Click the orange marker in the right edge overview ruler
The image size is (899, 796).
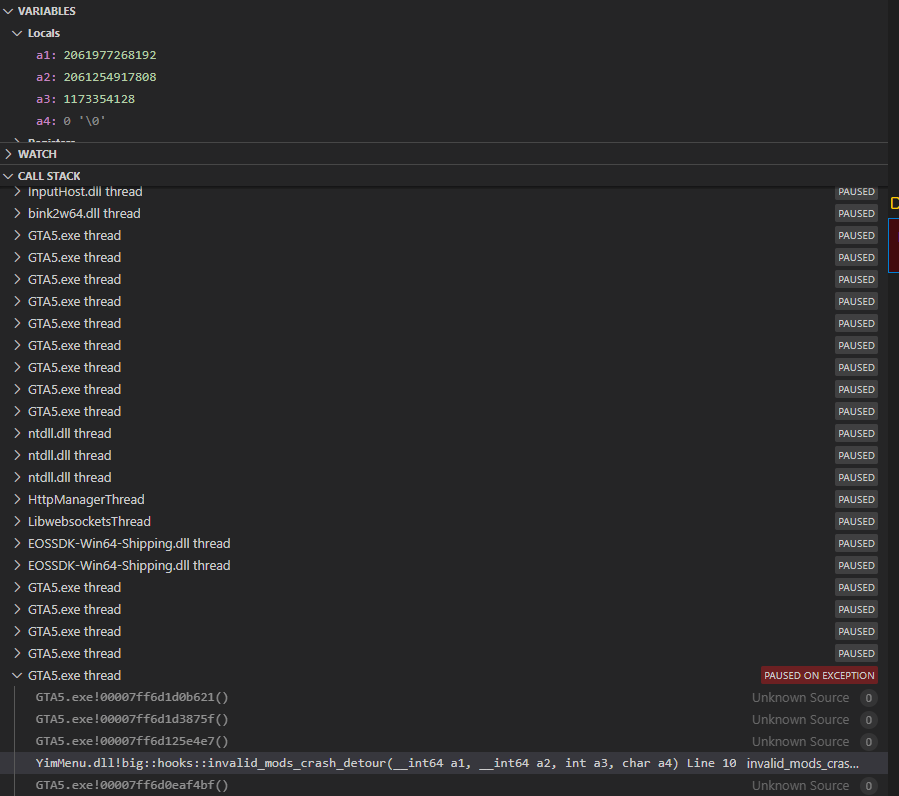click(x=893, y=203)
